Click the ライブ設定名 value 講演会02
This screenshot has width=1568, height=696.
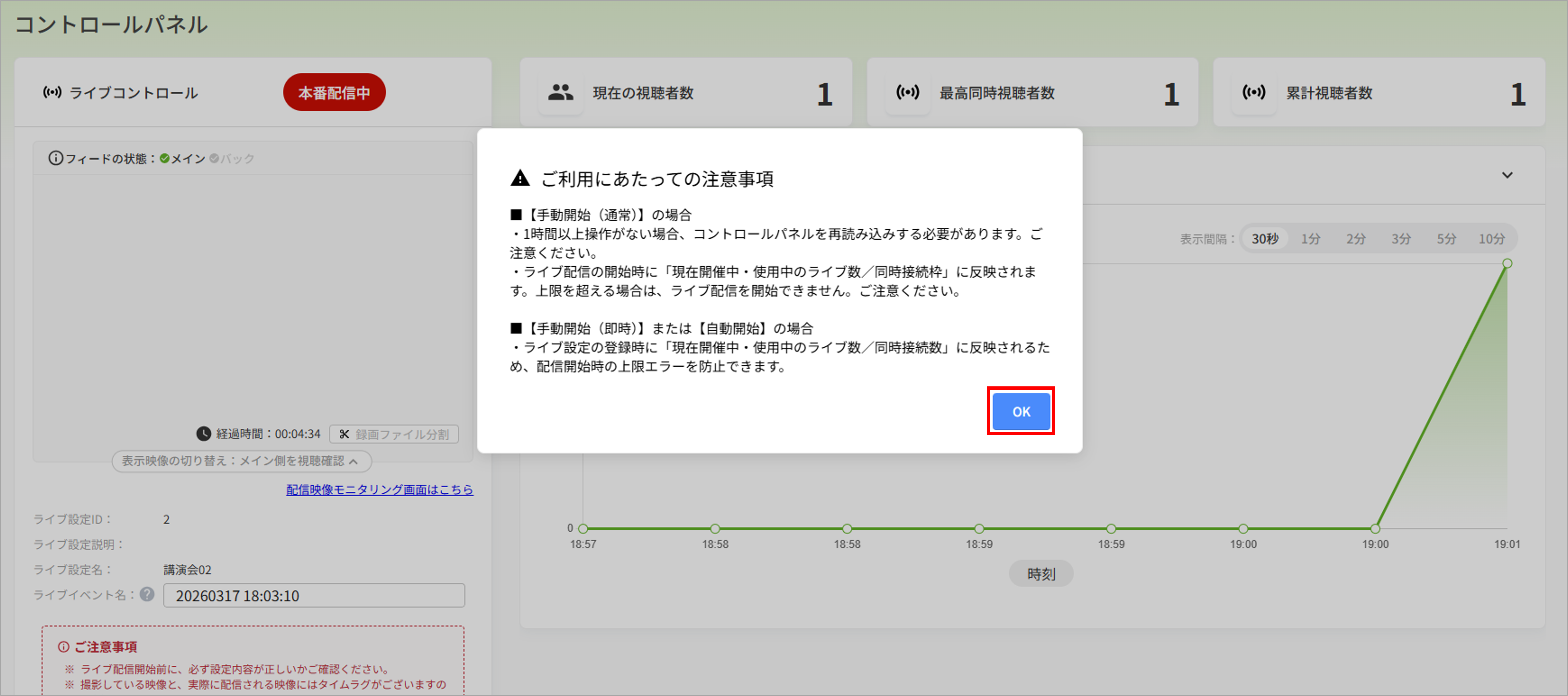188,570
